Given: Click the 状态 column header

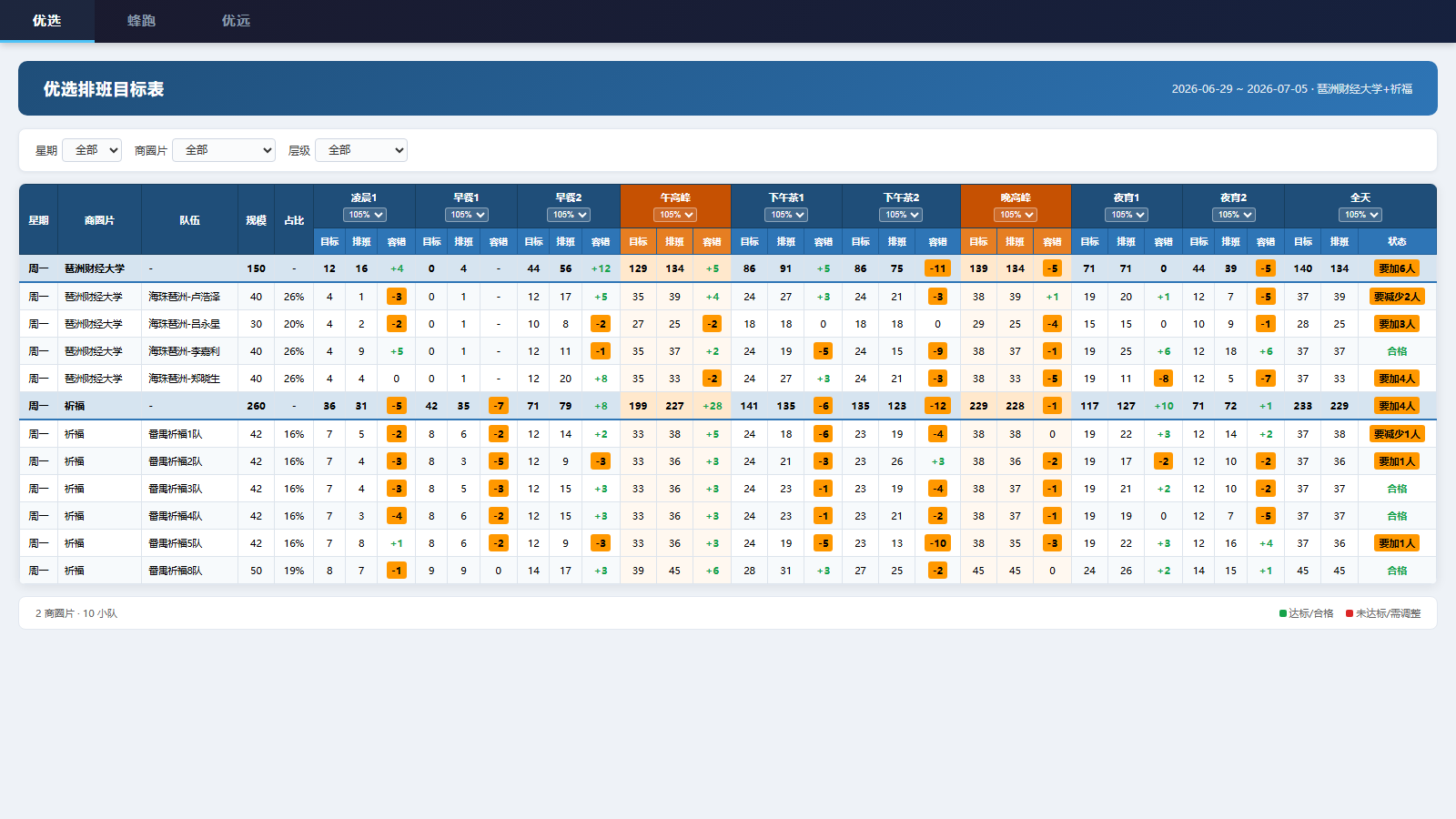Looking at the screenshot, I should click(x=1397, y=242).
